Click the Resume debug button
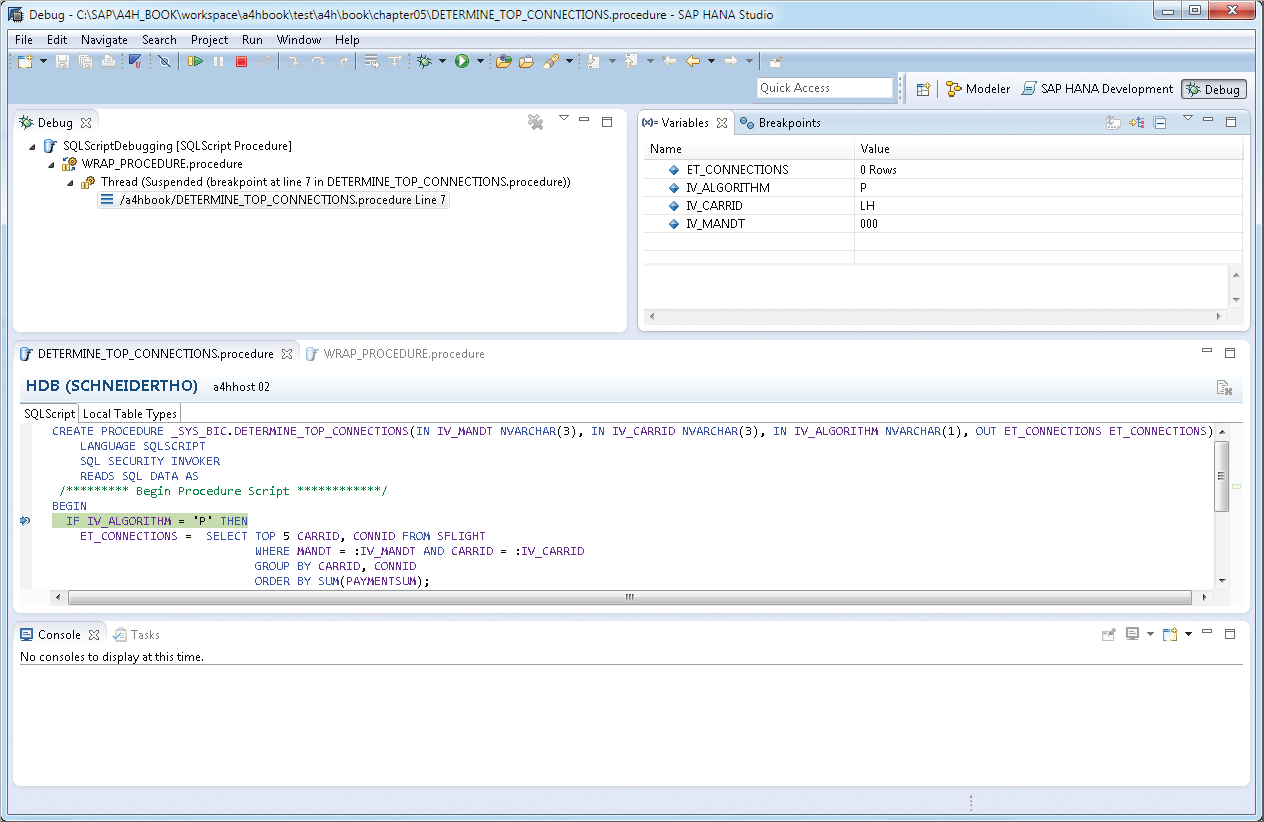The height and width of the screenshot is (822, 1264). (x=195, y=62)
